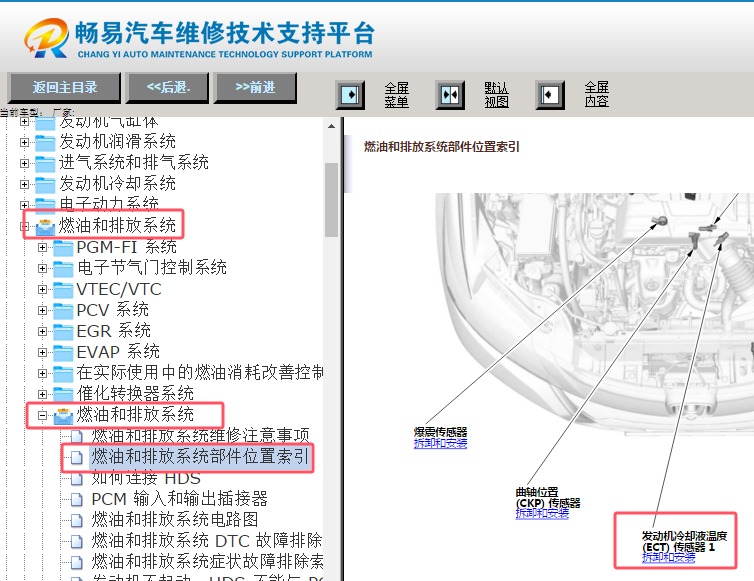
Task: Click the 燃油和排放系统部件位置索引 page icon
Action: coord(76,457)
